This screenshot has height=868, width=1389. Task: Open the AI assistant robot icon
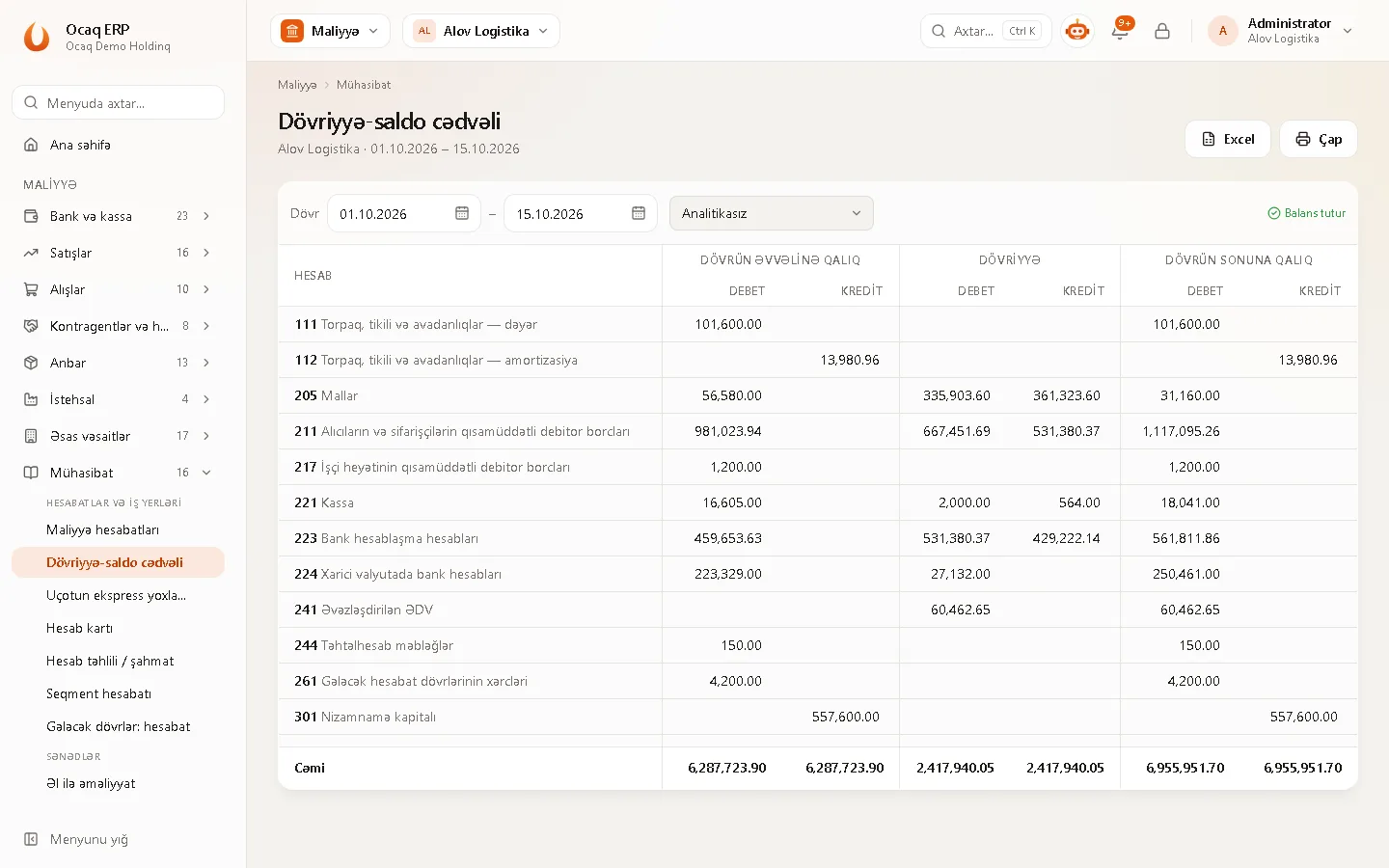click(x=1077, y=31)
